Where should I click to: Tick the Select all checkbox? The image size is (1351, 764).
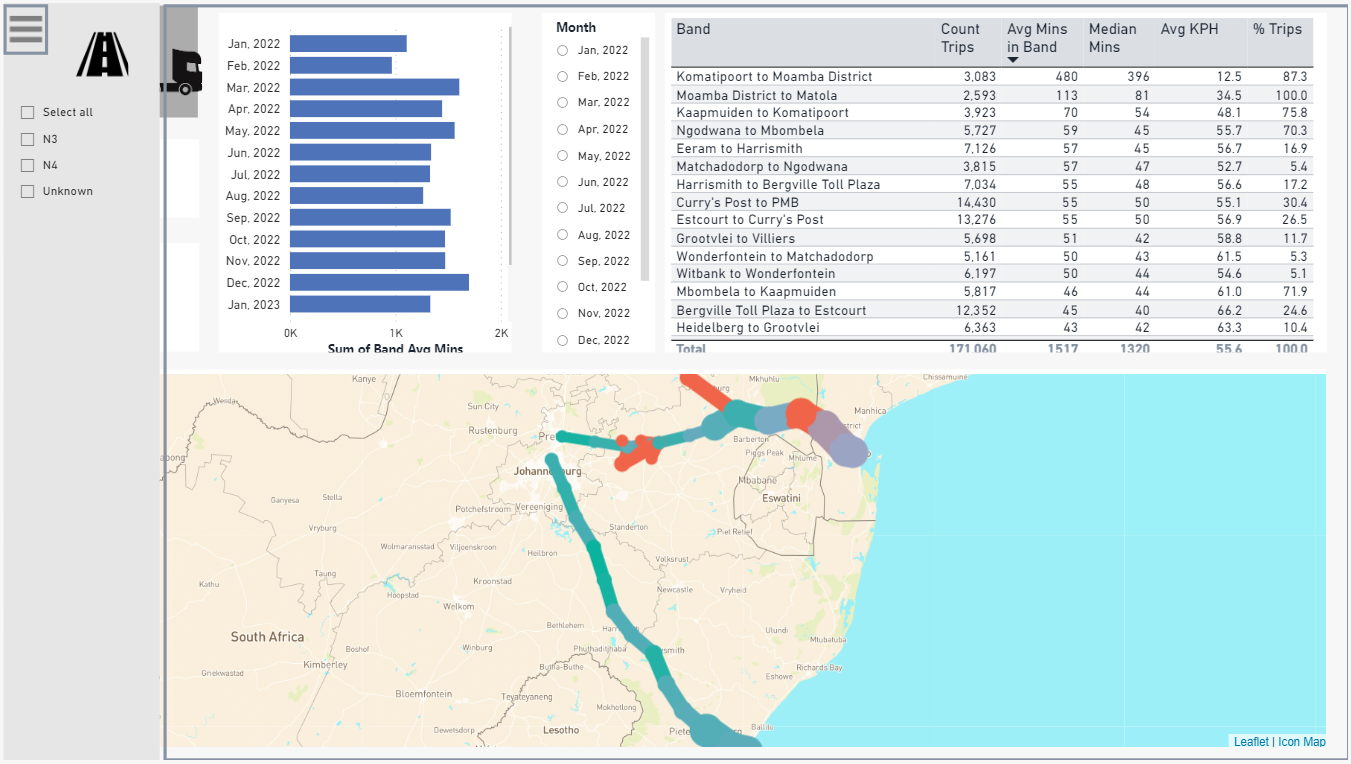[28, 112]
